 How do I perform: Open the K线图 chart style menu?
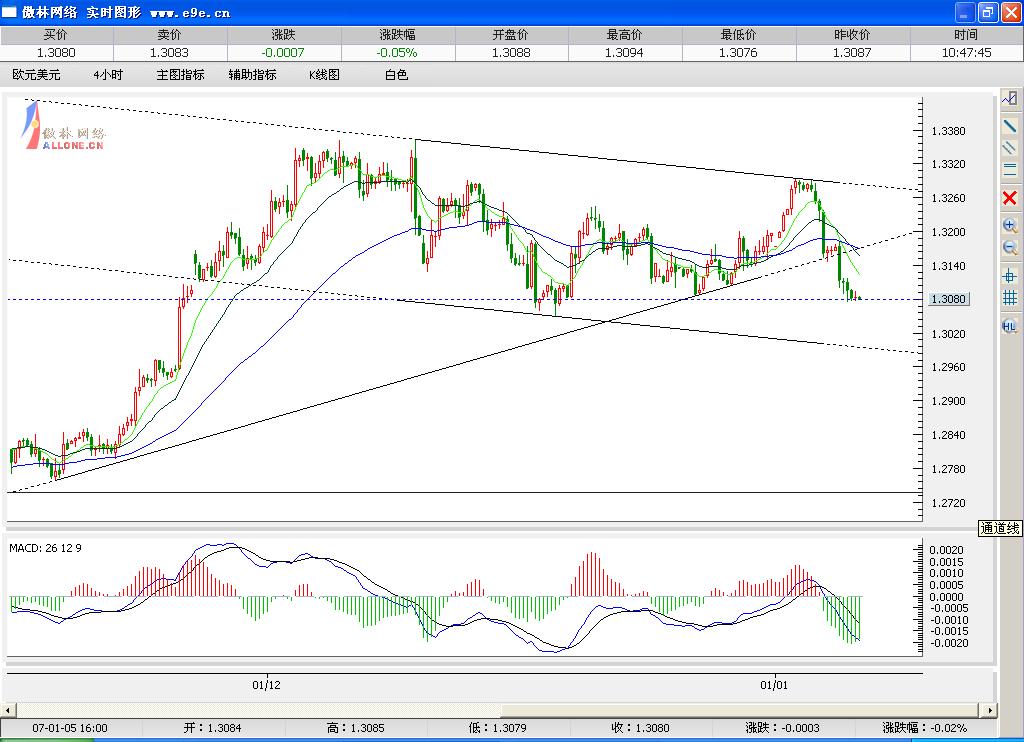[325, 75]
